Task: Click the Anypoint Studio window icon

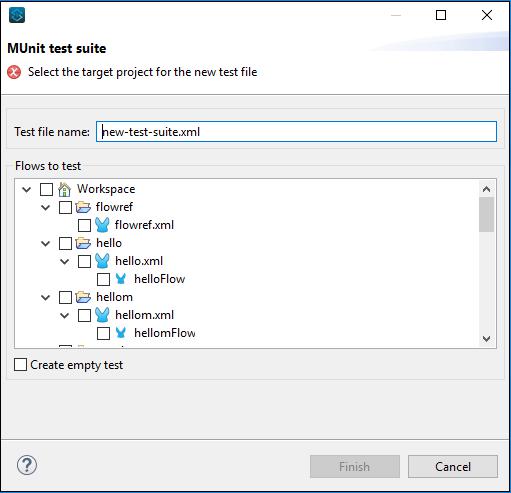Action: [17, 15]
